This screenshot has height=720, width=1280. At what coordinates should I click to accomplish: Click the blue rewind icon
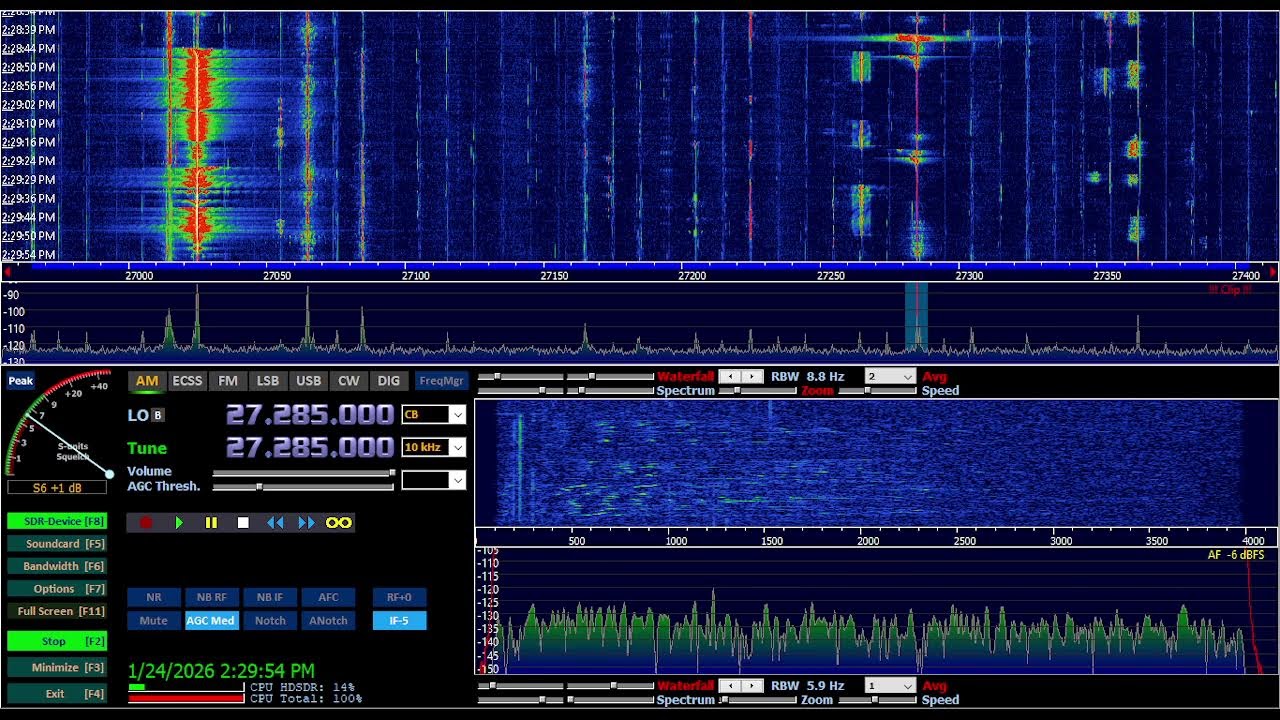(275, 522)
